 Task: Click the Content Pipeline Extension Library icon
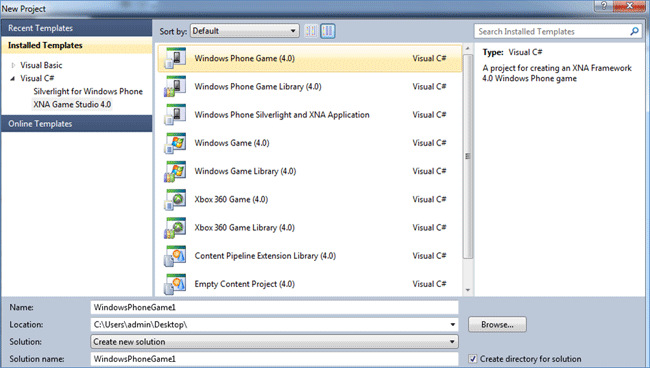(x=175, y=256)
